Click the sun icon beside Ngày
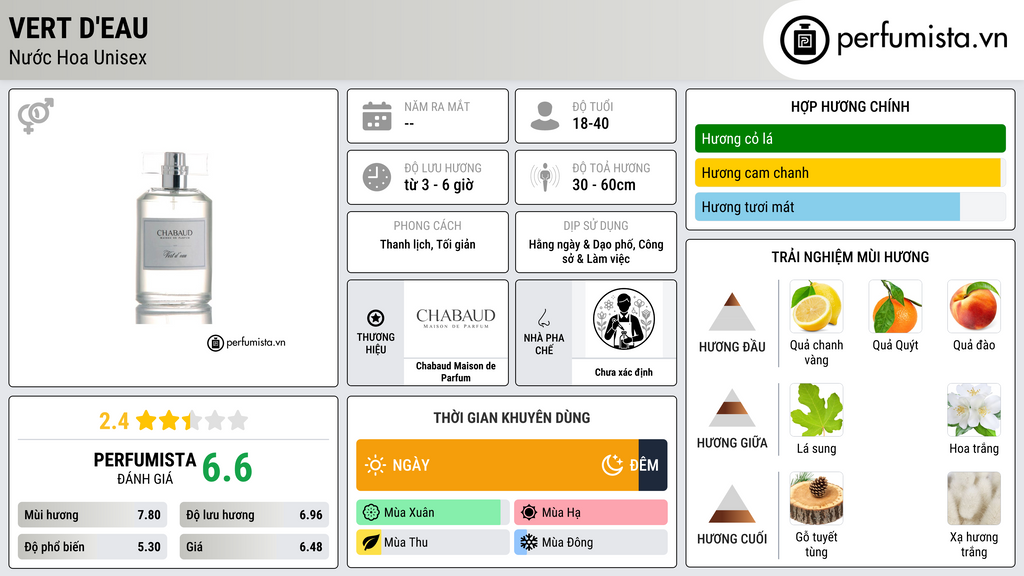1024x576 pixels. pos(375,465)
